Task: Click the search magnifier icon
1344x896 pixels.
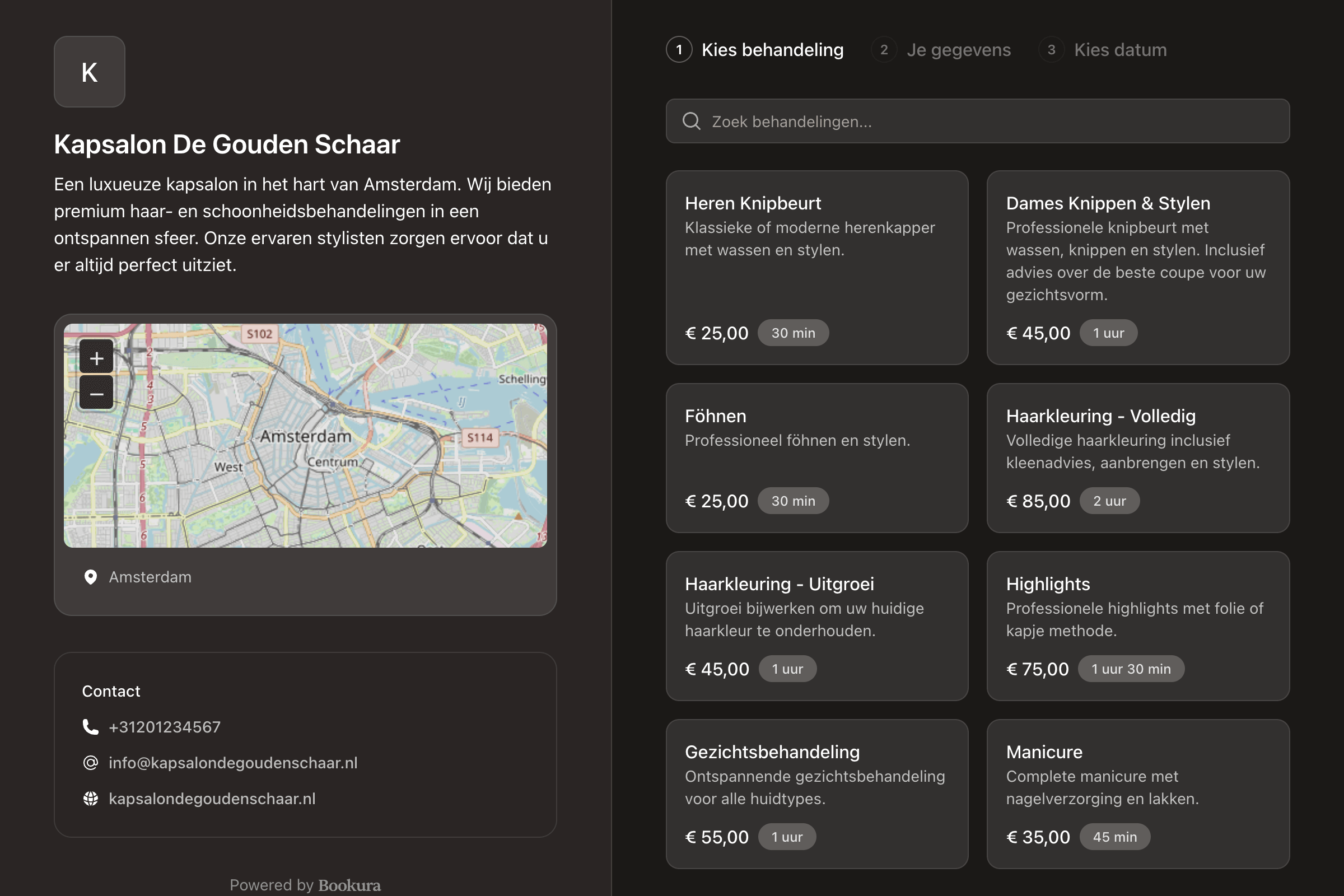Action: coord(692,121)
